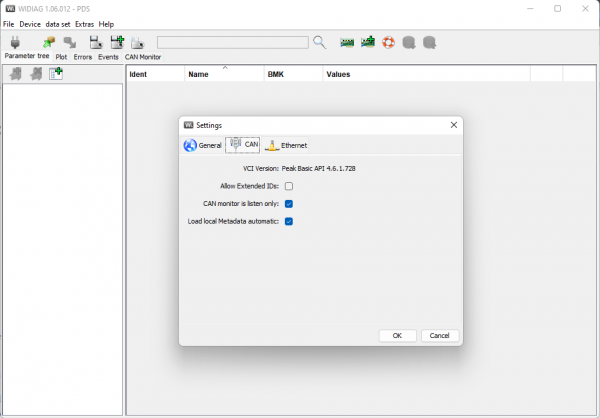Cancel the Settings dialog
The height and width of the screenshot is (418, 600).
tap(440, 335)
